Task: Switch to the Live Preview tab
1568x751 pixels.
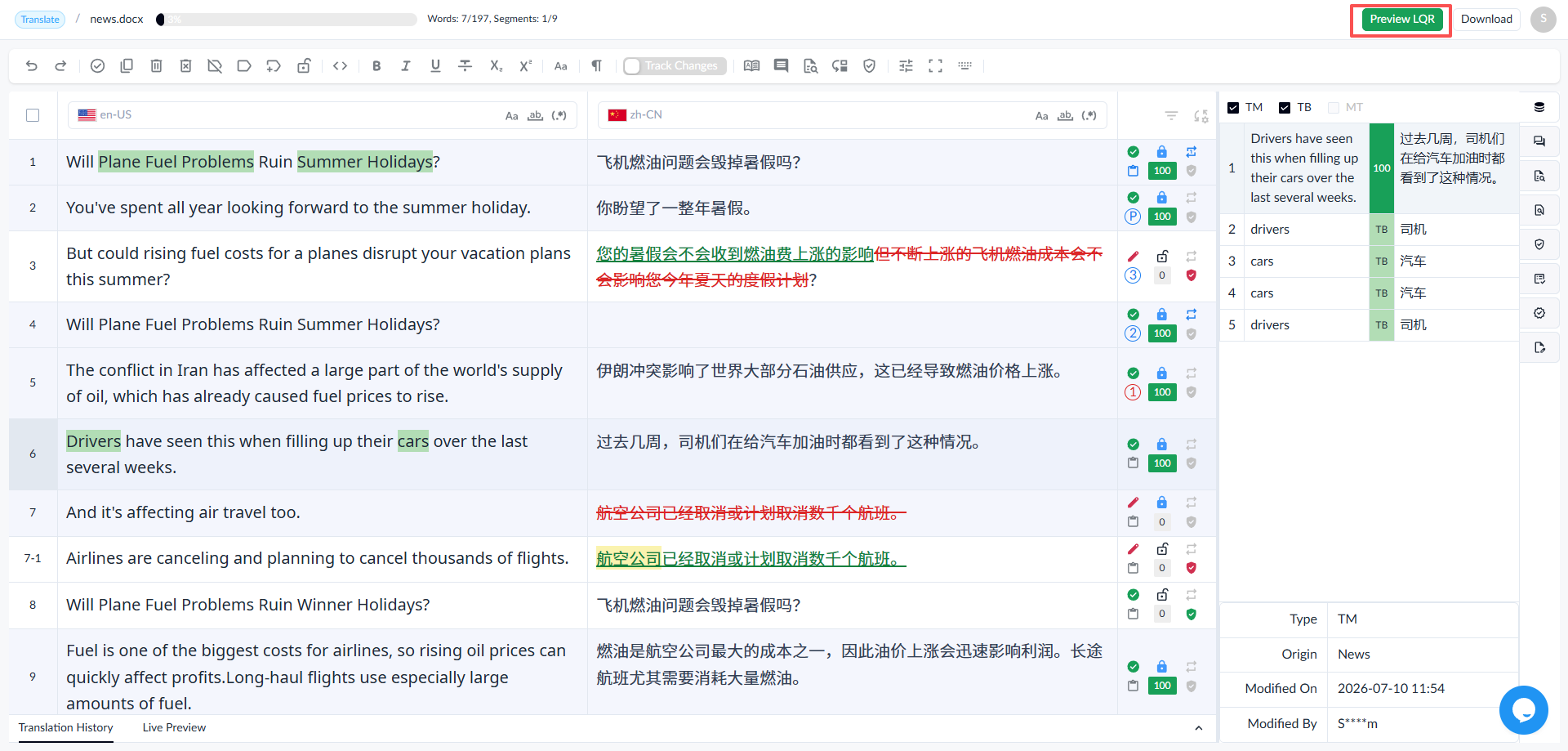Action: click(x=174, y=728)
